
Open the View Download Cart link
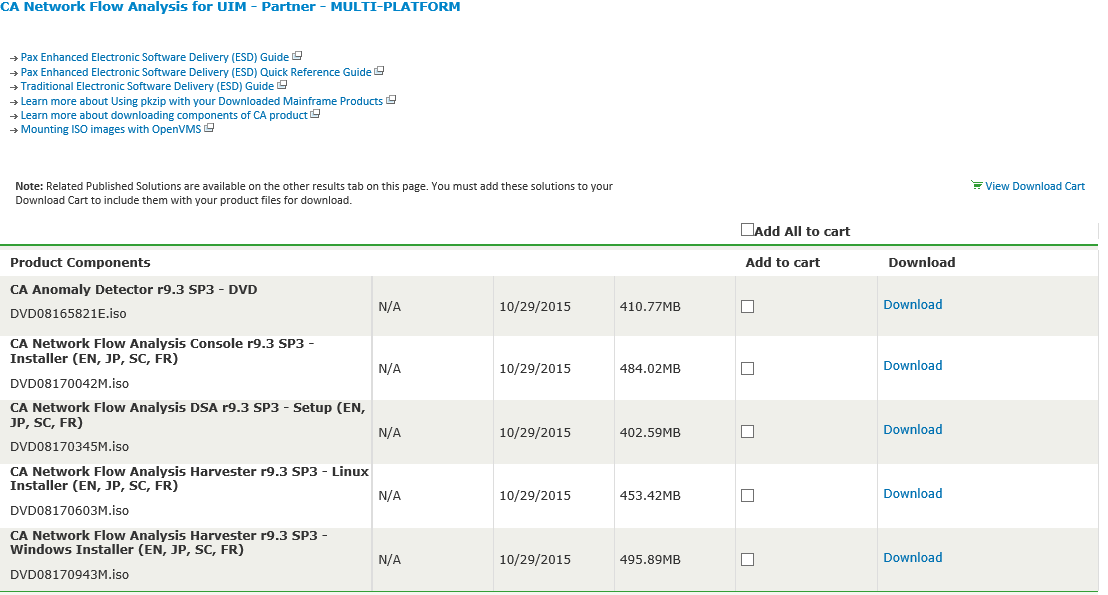pos(1035,186)
